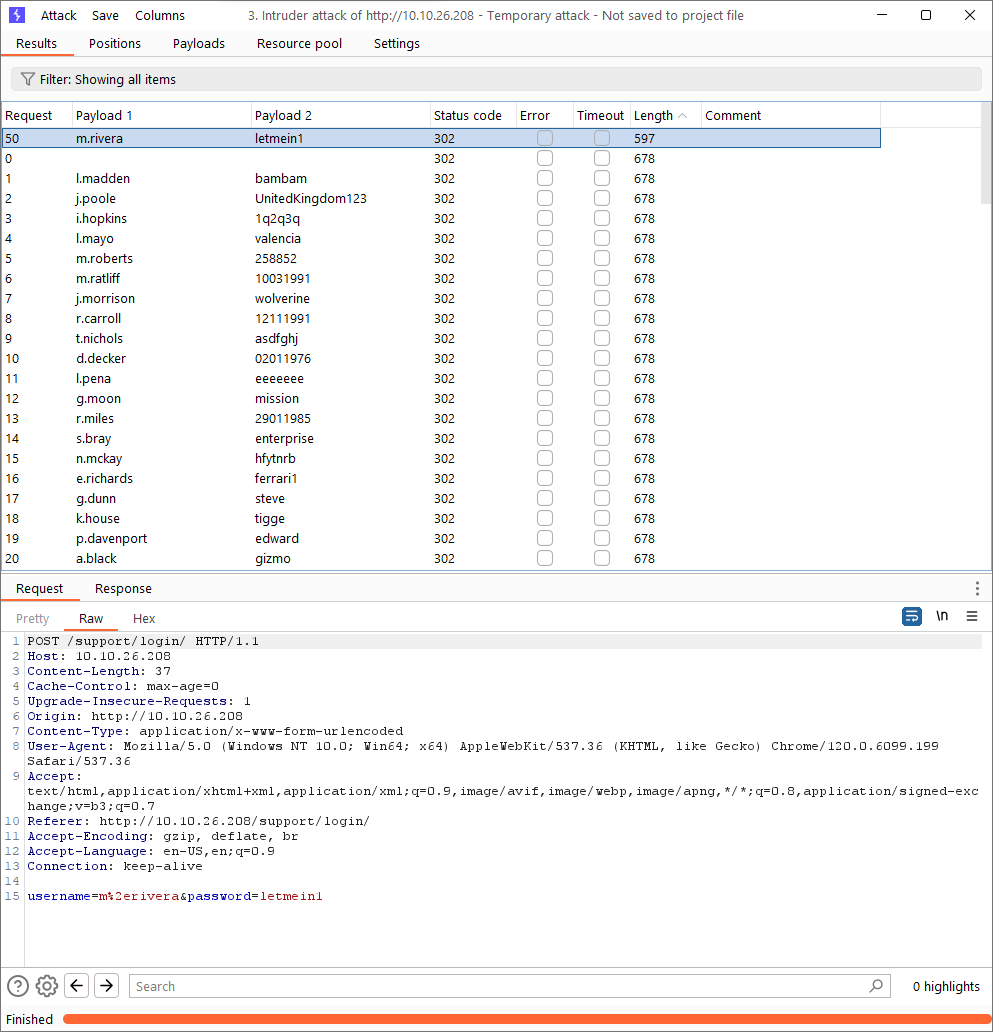The image size is (993, 1032).
Task: Click the length value 597
Action: pos(644,138)
